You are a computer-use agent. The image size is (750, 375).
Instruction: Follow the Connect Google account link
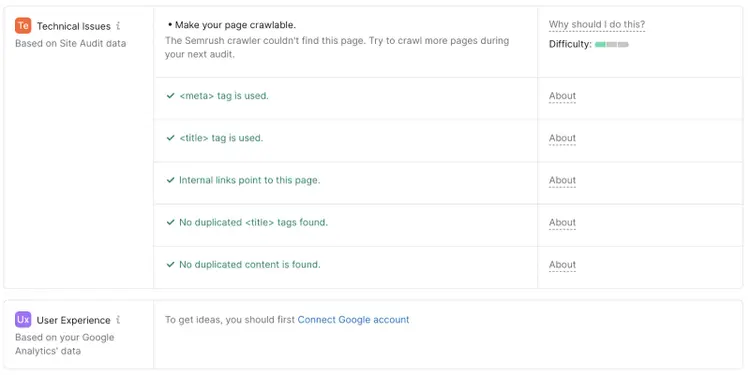point(353,320)
